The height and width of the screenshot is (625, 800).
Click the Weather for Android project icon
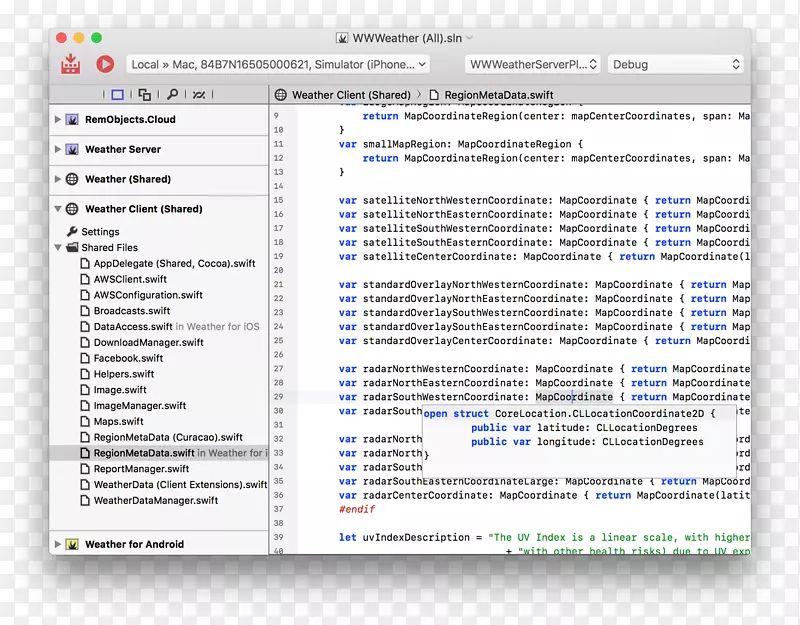72,544
